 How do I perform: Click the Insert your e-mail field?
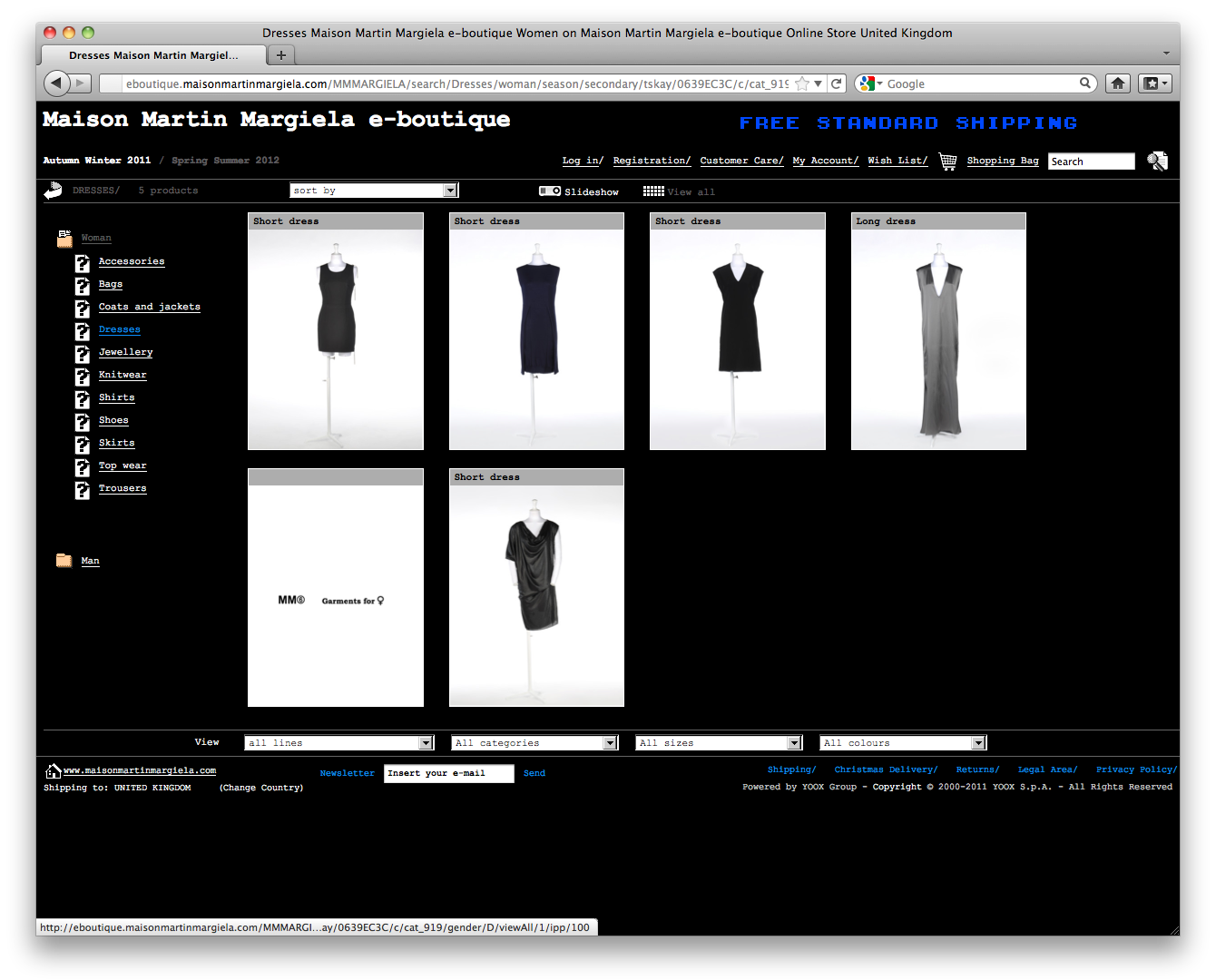[x=448, y=773]
